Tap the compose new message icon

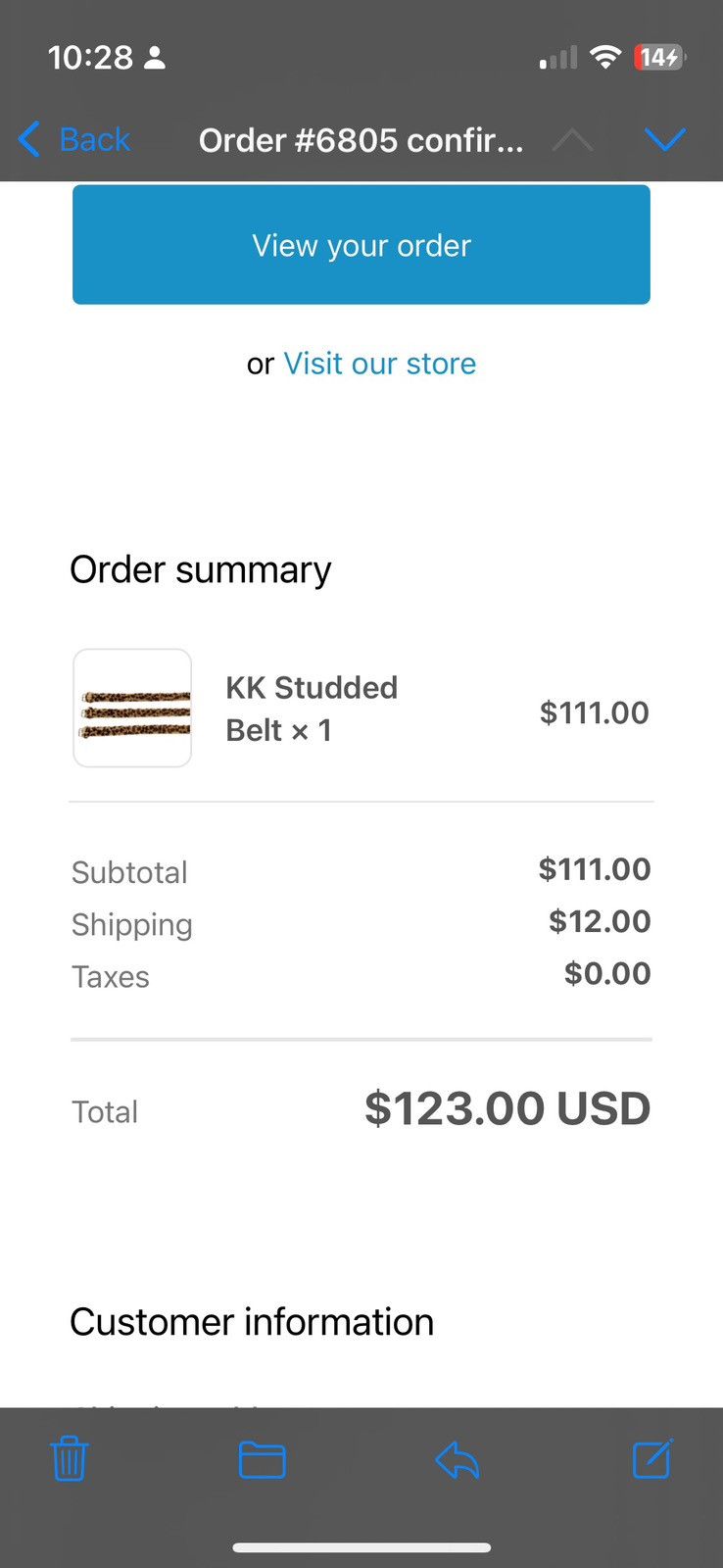click(651, 1459)
